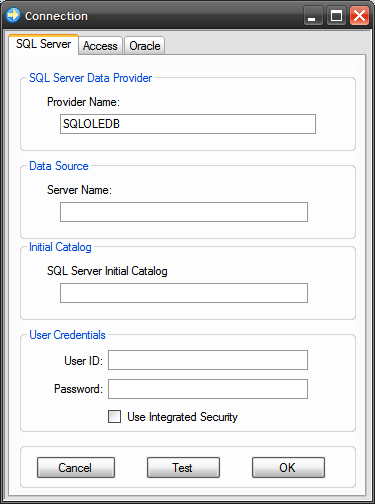This screenshot has height=504, width=375.
Task: Click the Use Integrated Security label text
Action: (x=182, y=417)
